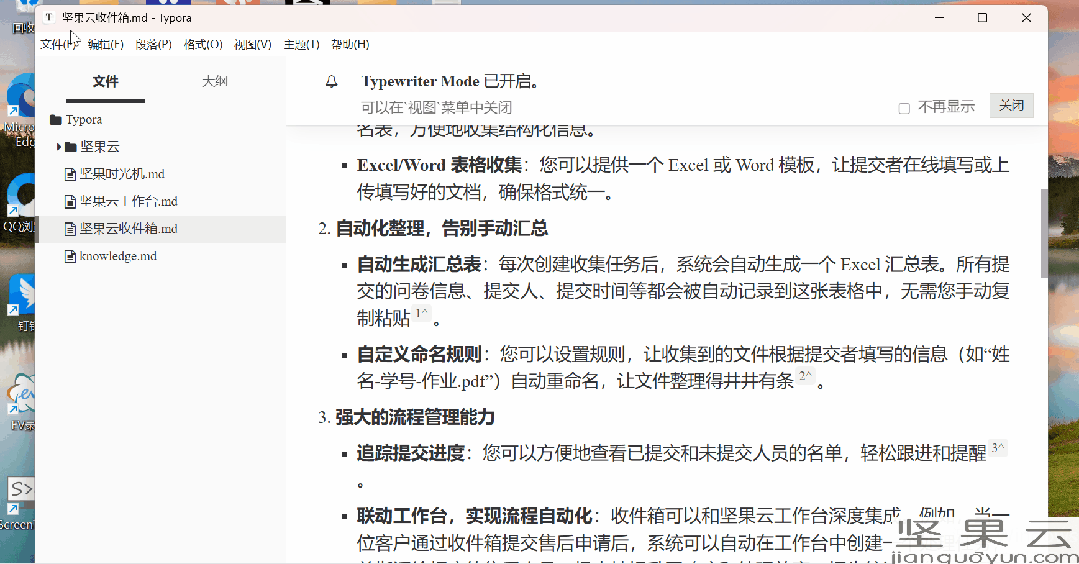Open the 文件(F) menu
Image resolution: width=1079 pixels, height=564 pixels.
60,45
